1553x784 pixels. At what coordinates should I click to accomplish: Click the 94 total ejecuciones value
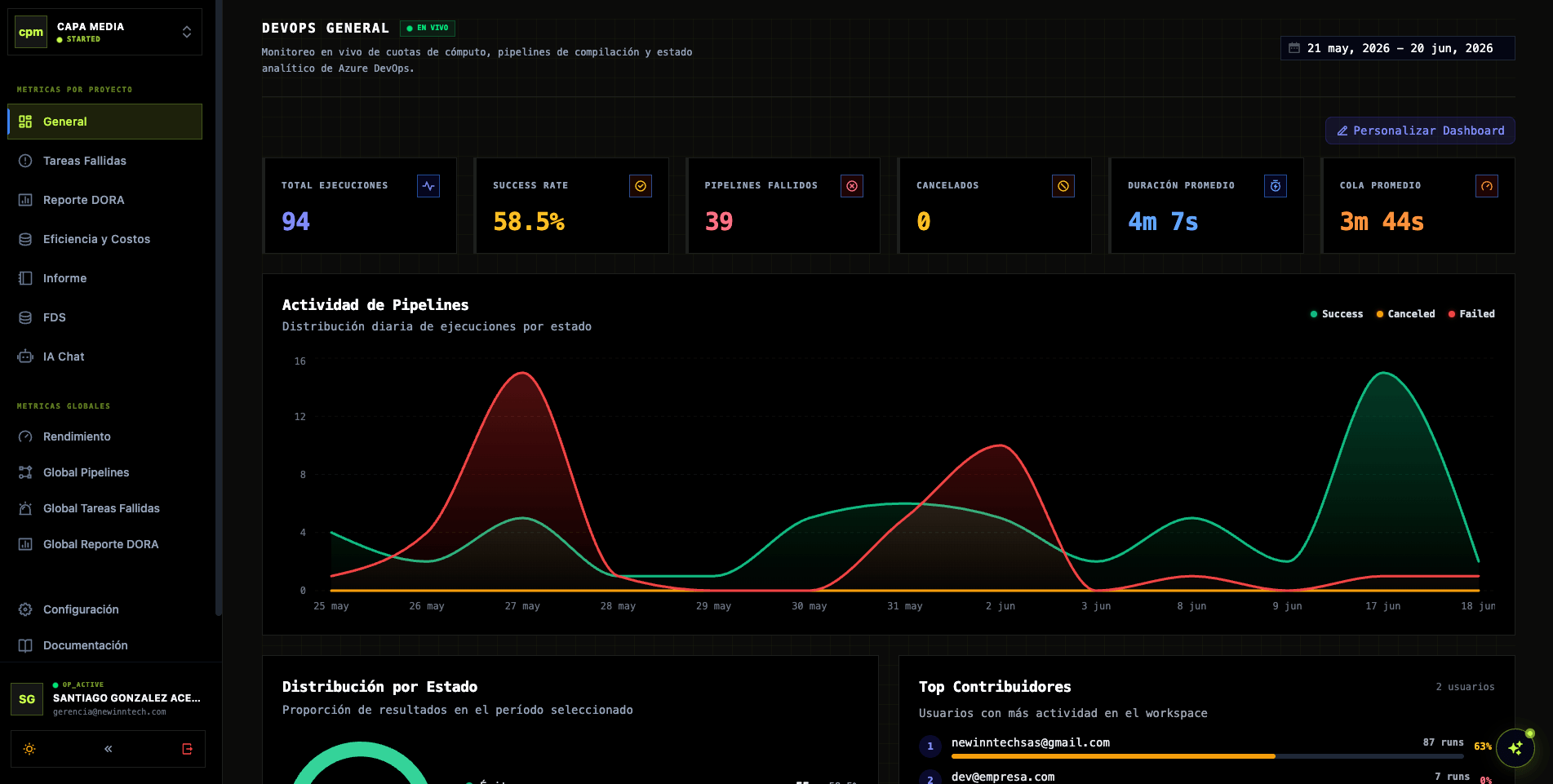click(x=295, y=222)
